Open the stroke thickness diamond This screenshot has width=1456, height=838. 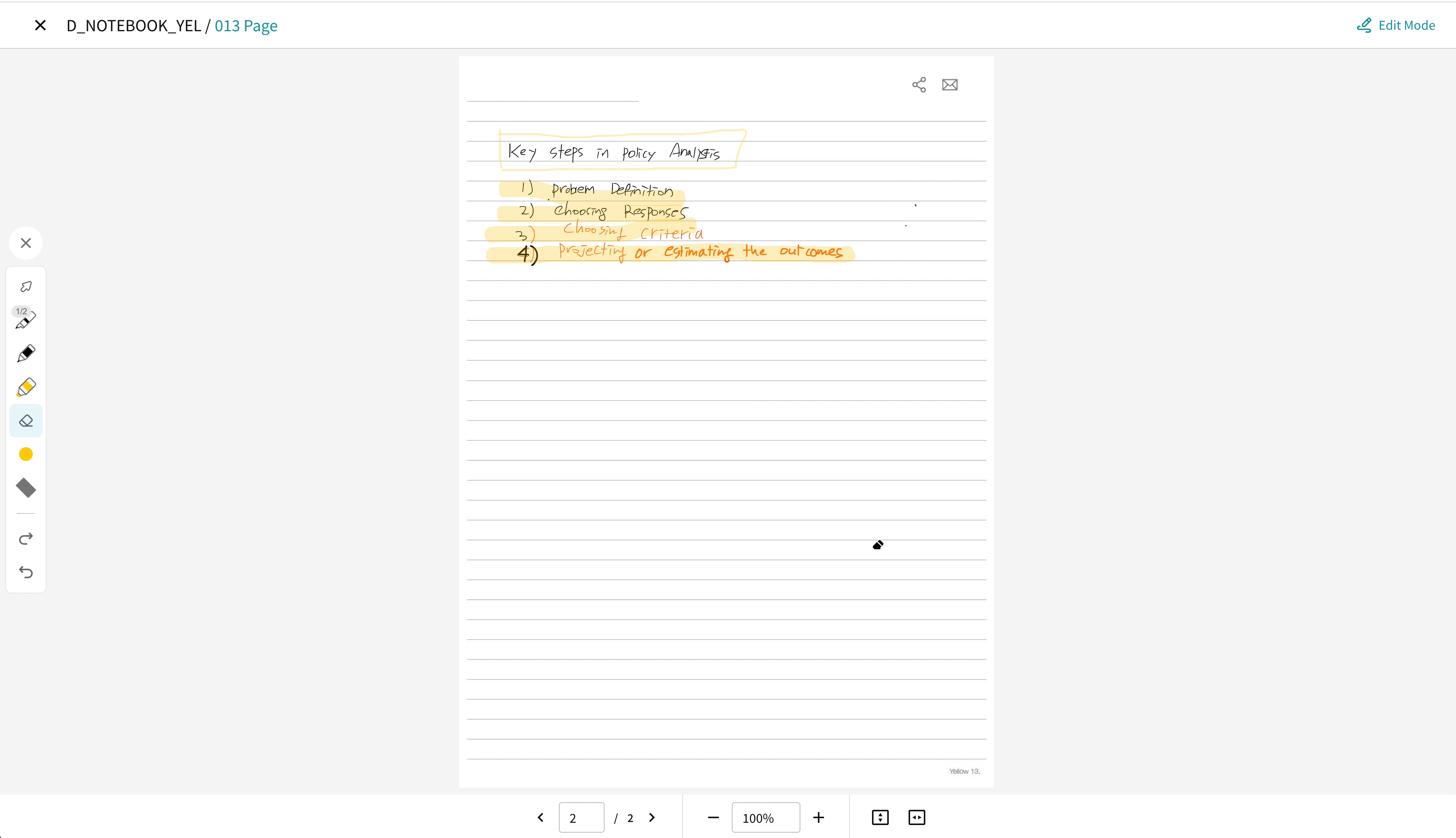click(x=26, y=488)
